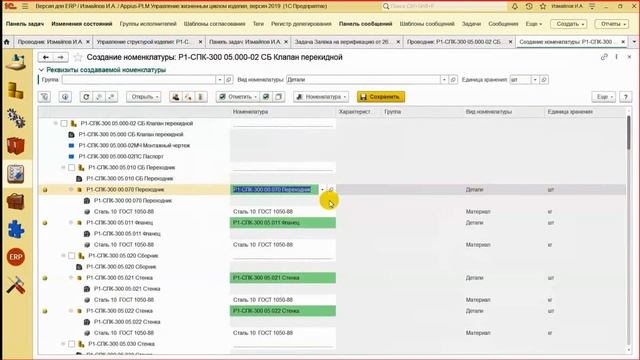Viewport: 640px width, 360px height.
Task: Check Р1-СПК-300 05.000-02 СБ Клапан перекидной checkbox
Action: pos(64,123)
